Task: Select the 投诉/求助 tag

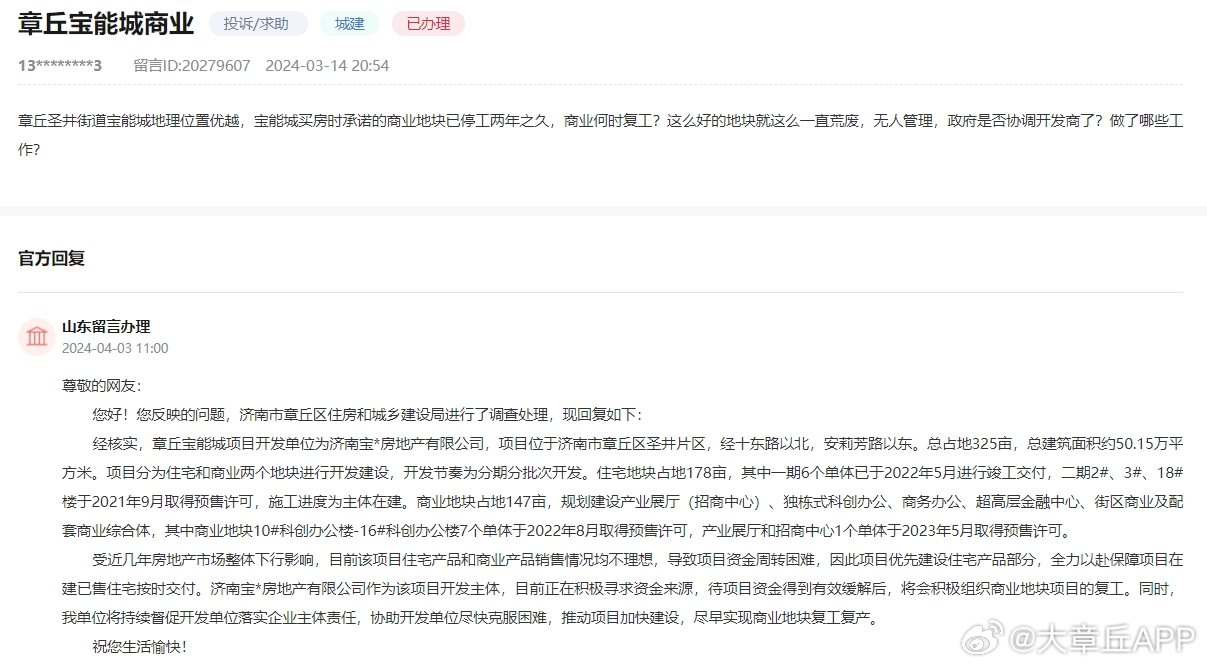Action: (x=257, y=24)
